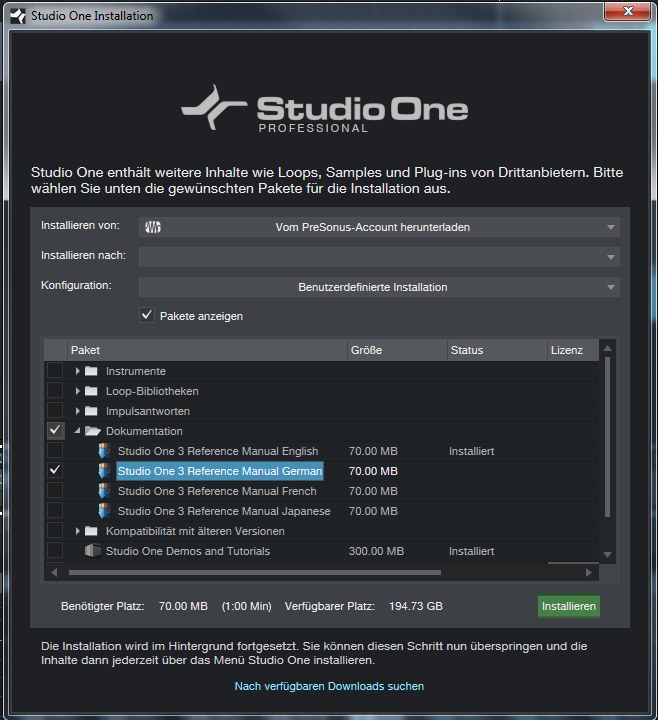
Task: Check the Reference Manual French checkbox
Action: [55, 490]
